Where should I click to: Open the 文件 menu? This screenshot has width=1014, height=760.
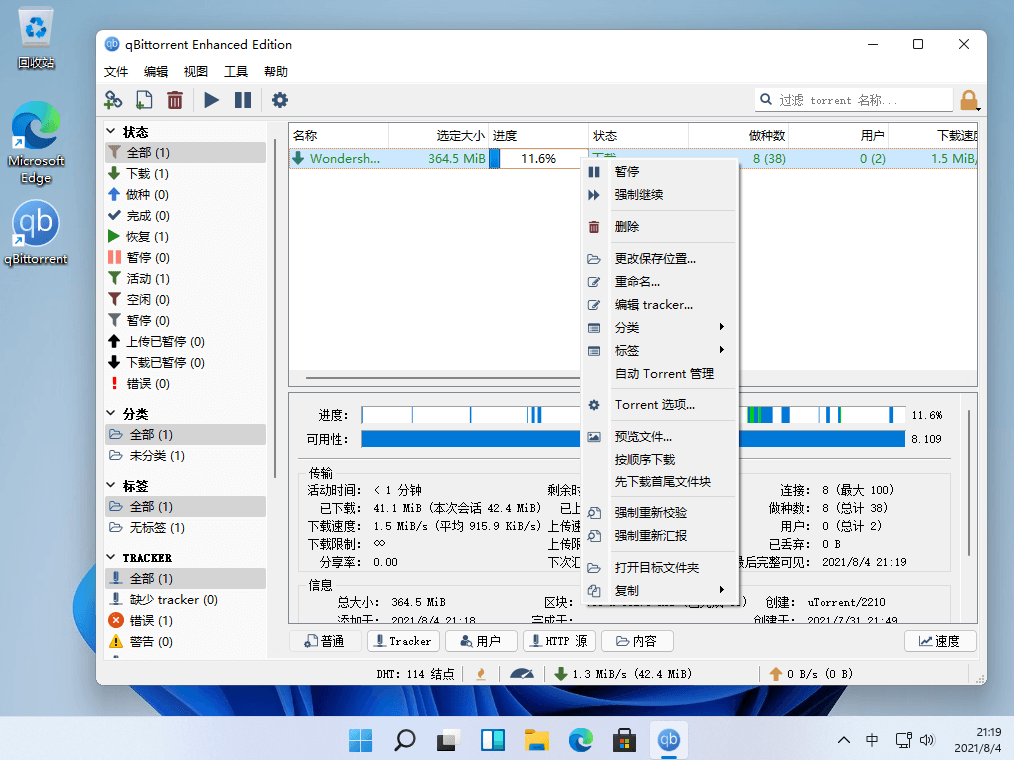[116, 72]
